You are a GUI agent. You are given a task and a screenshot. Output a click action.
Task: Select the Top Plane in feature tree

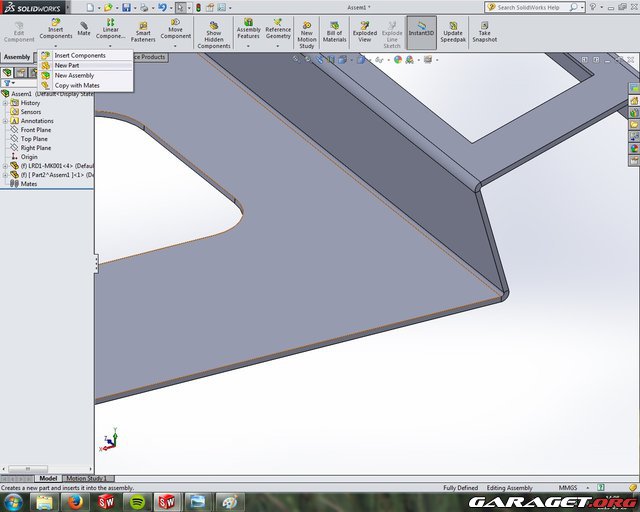[x=35, y=139]
